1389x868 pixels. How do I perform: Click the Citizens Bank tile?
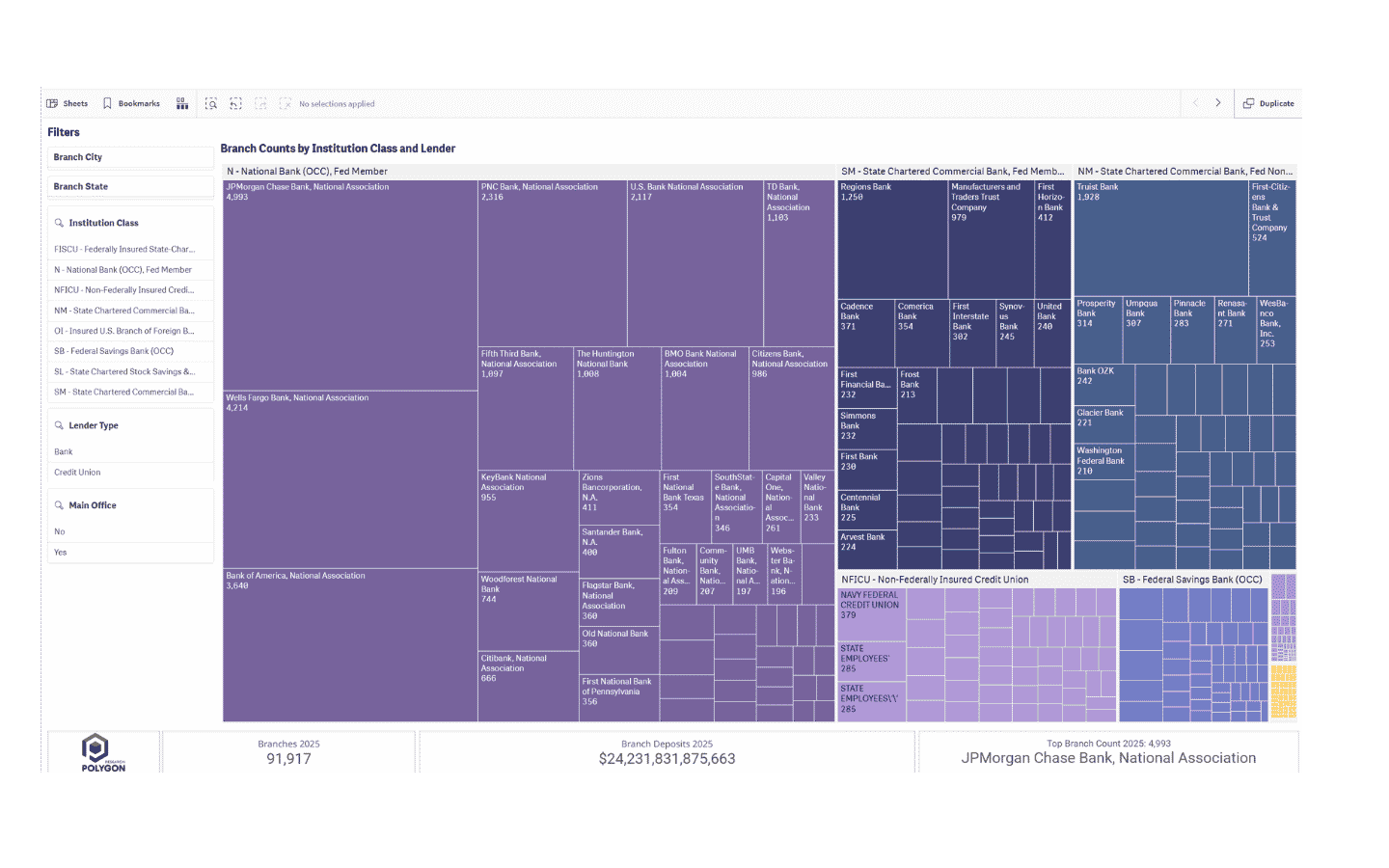pos(792,409)
